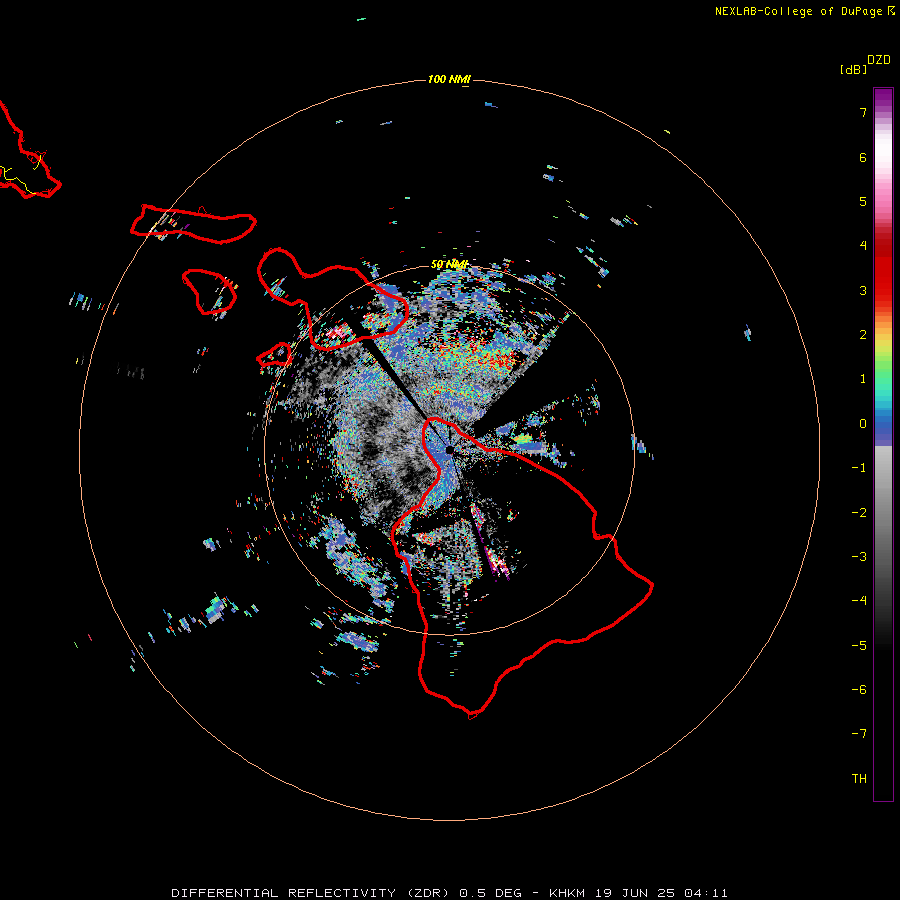Click the NEXLAB-College of DuPage watermark text

pos(804,11)
